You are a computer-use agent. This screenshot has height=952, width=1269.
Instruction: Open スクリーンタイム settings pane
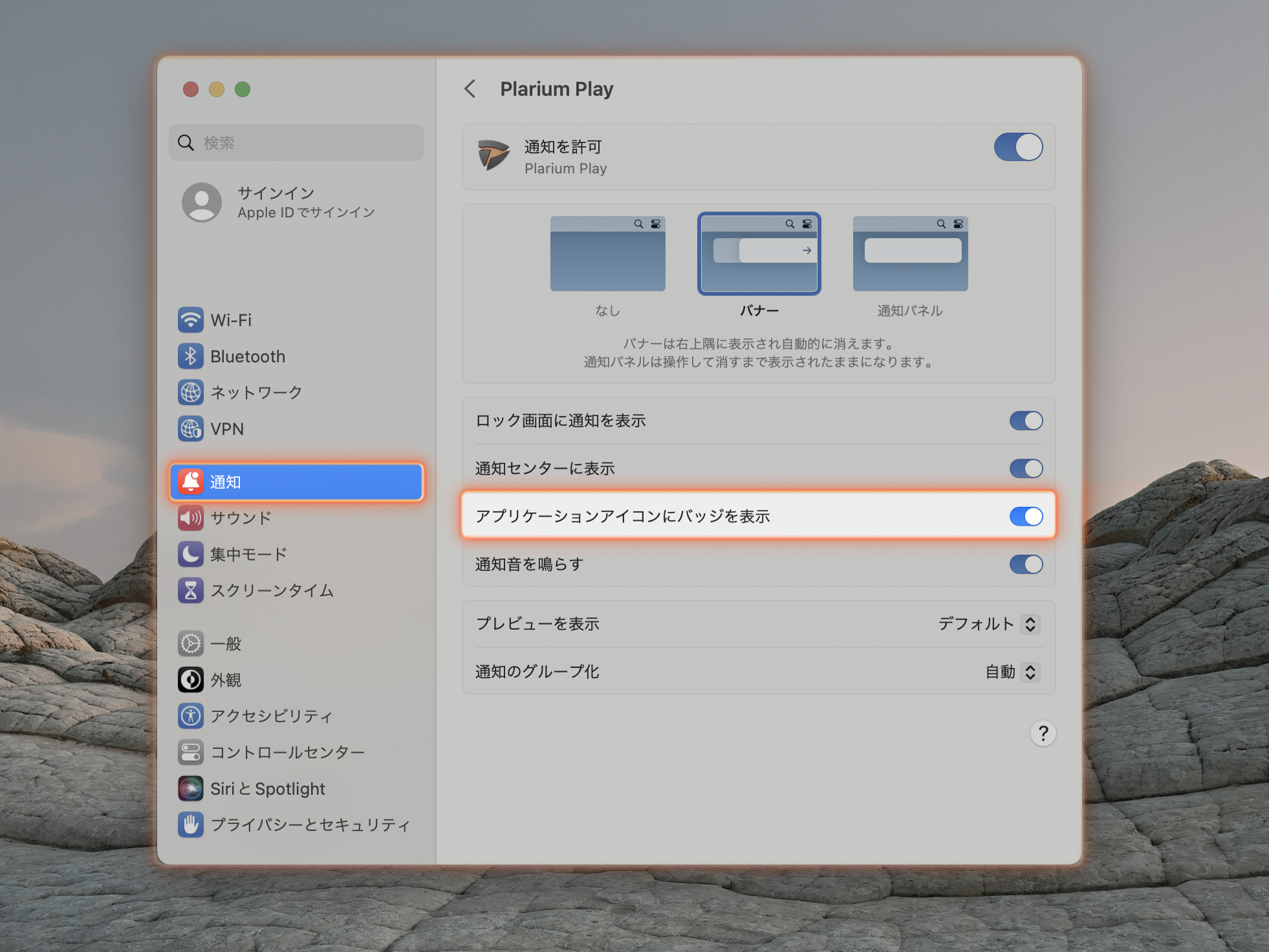click(x=297, y=590)
